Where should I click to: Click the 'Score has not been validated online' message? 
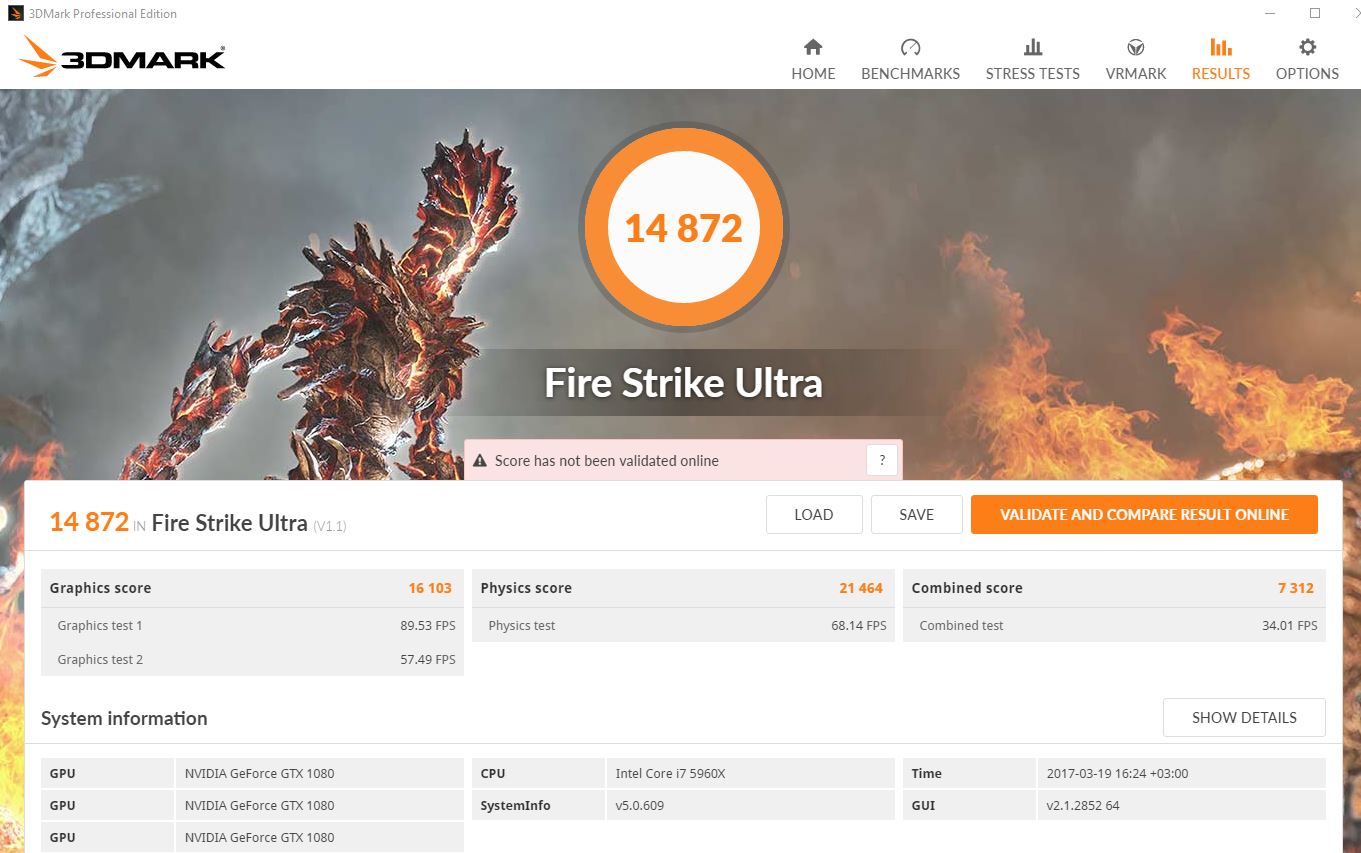607,461
